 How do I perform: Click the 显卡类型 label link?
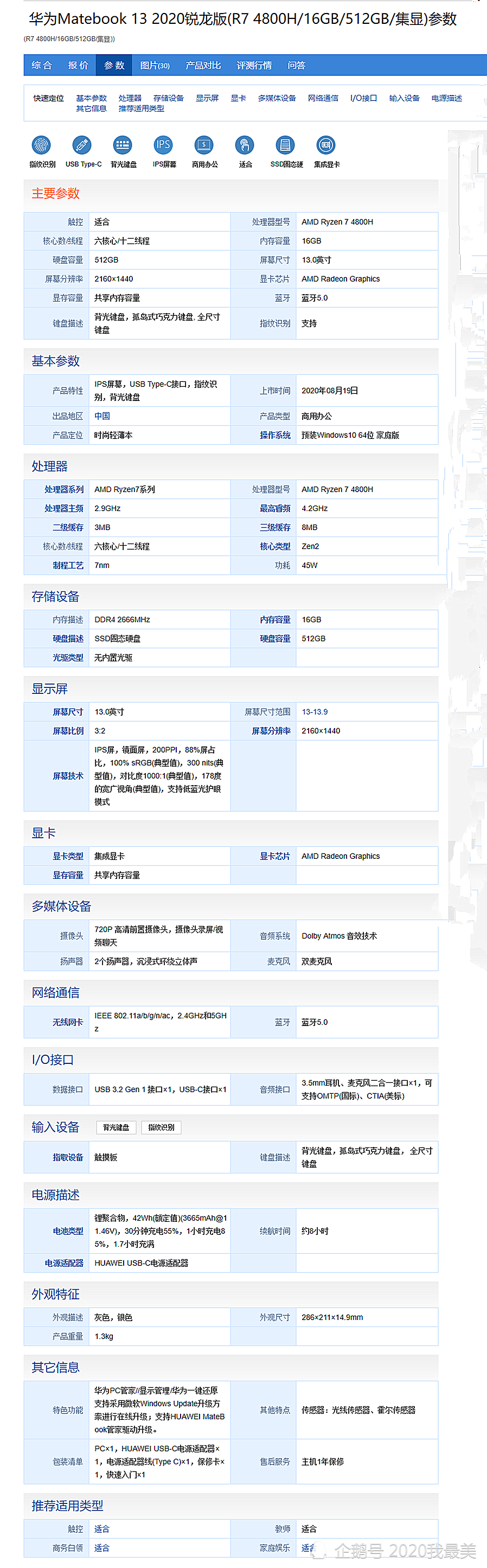pyautogui.click(x=68, y=857)
